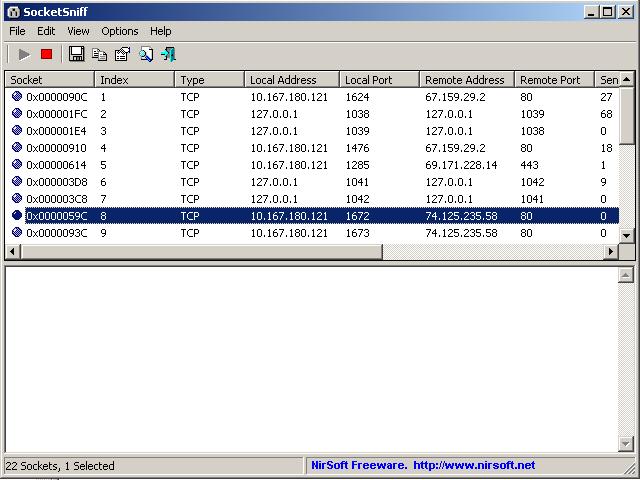Image resolution: width=640 pixels, height=480 pixels.
Task: Click local port 1672 in highlighted row
Action: (x=357, y=216)
